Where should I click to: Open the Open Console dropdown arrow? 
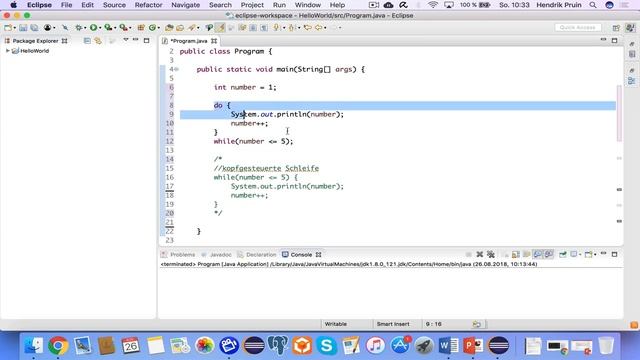point(595,254)
